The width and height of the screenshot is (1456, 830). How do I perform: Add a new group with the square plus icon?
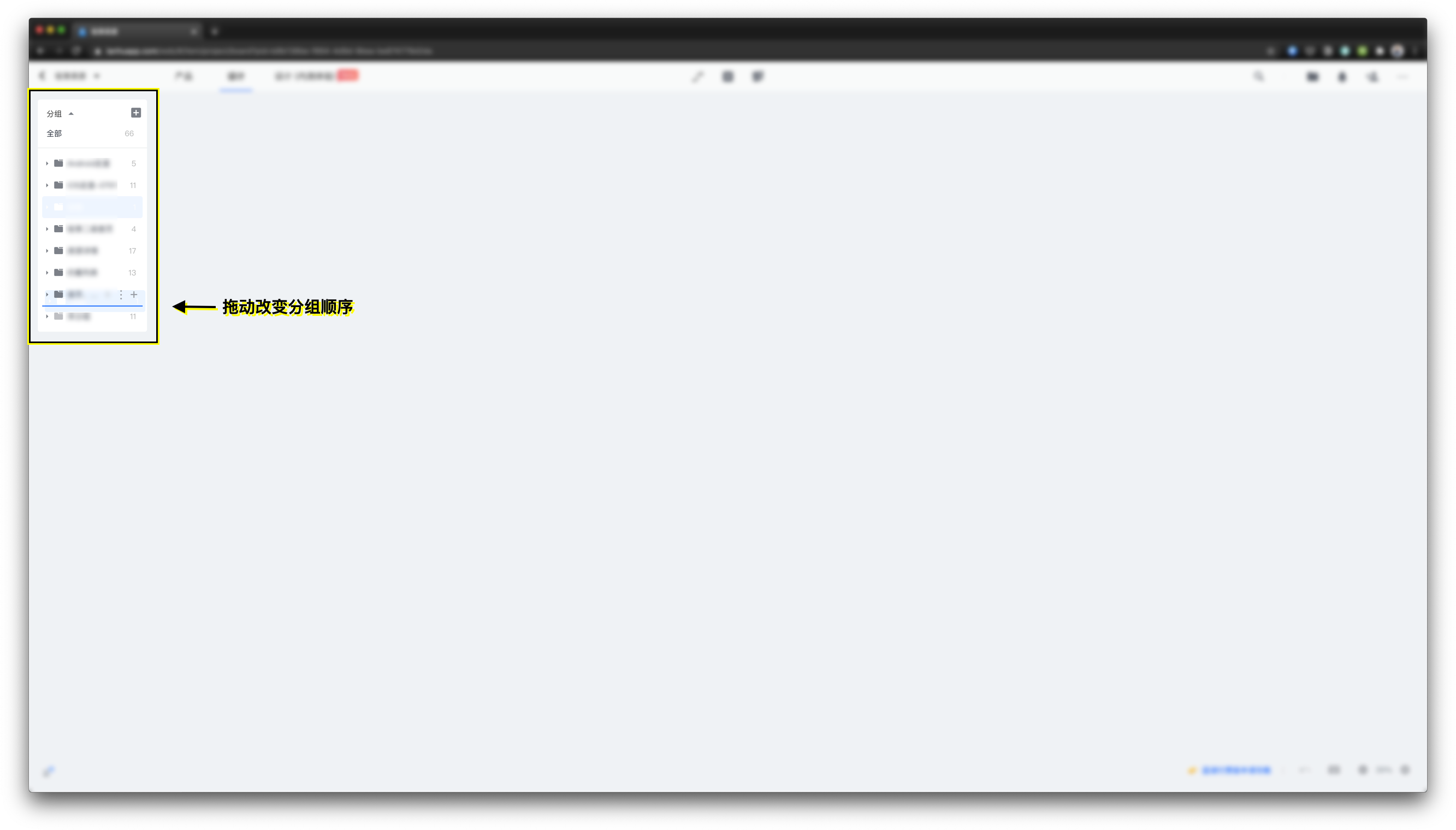135,113
